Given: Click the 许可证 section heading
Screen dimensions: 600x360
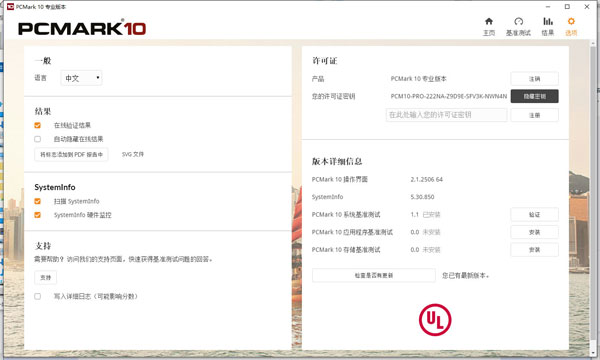Looking at the screenshot, I should pyautogui.click(x=324, y=61).
